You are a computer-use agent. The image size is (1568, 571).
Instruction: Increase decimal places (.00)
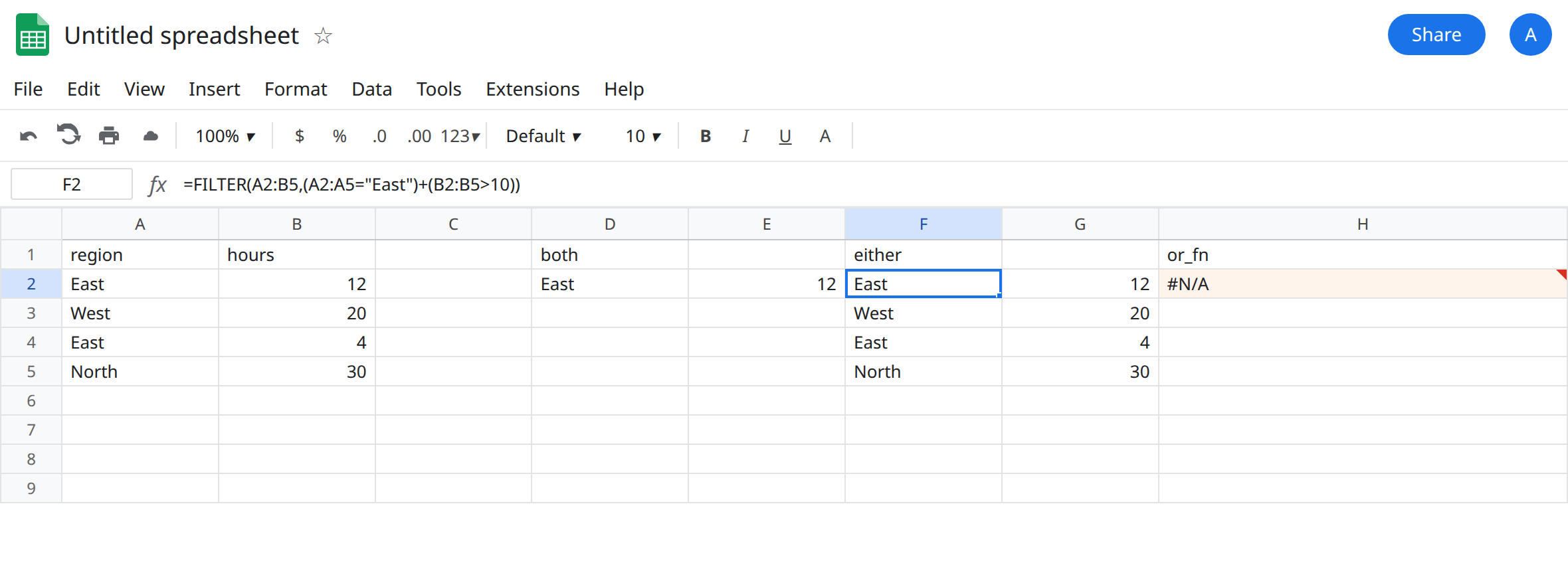419,136
